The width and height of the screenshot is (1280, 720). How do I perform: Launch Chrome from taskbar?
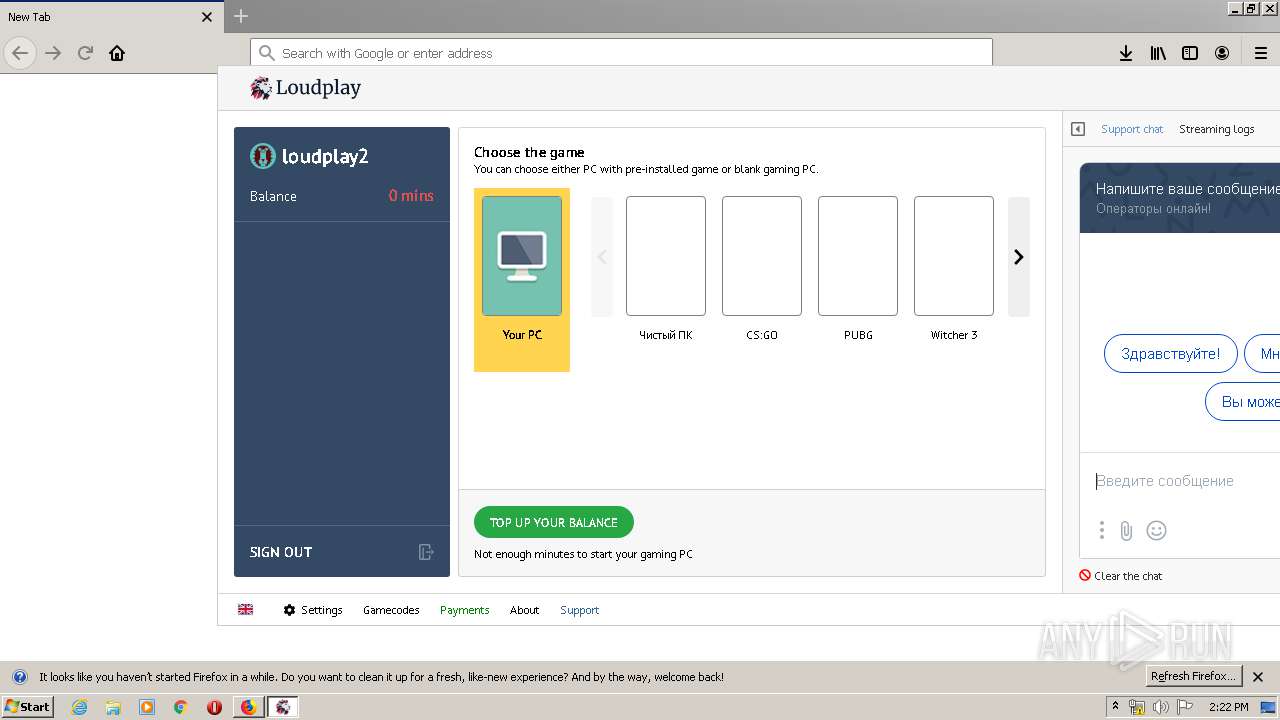(x=181, y=707)
